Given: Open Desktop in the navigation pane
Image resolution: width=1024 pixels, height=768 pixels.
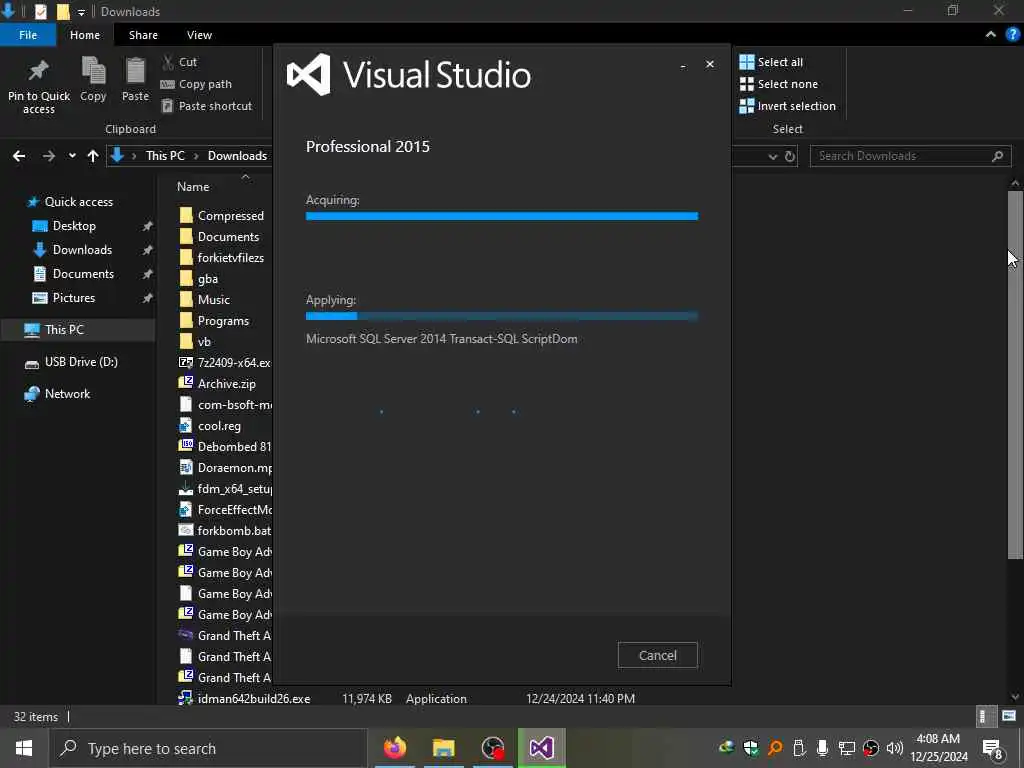Looking at the screenshot, I should (x=74, y=226).
